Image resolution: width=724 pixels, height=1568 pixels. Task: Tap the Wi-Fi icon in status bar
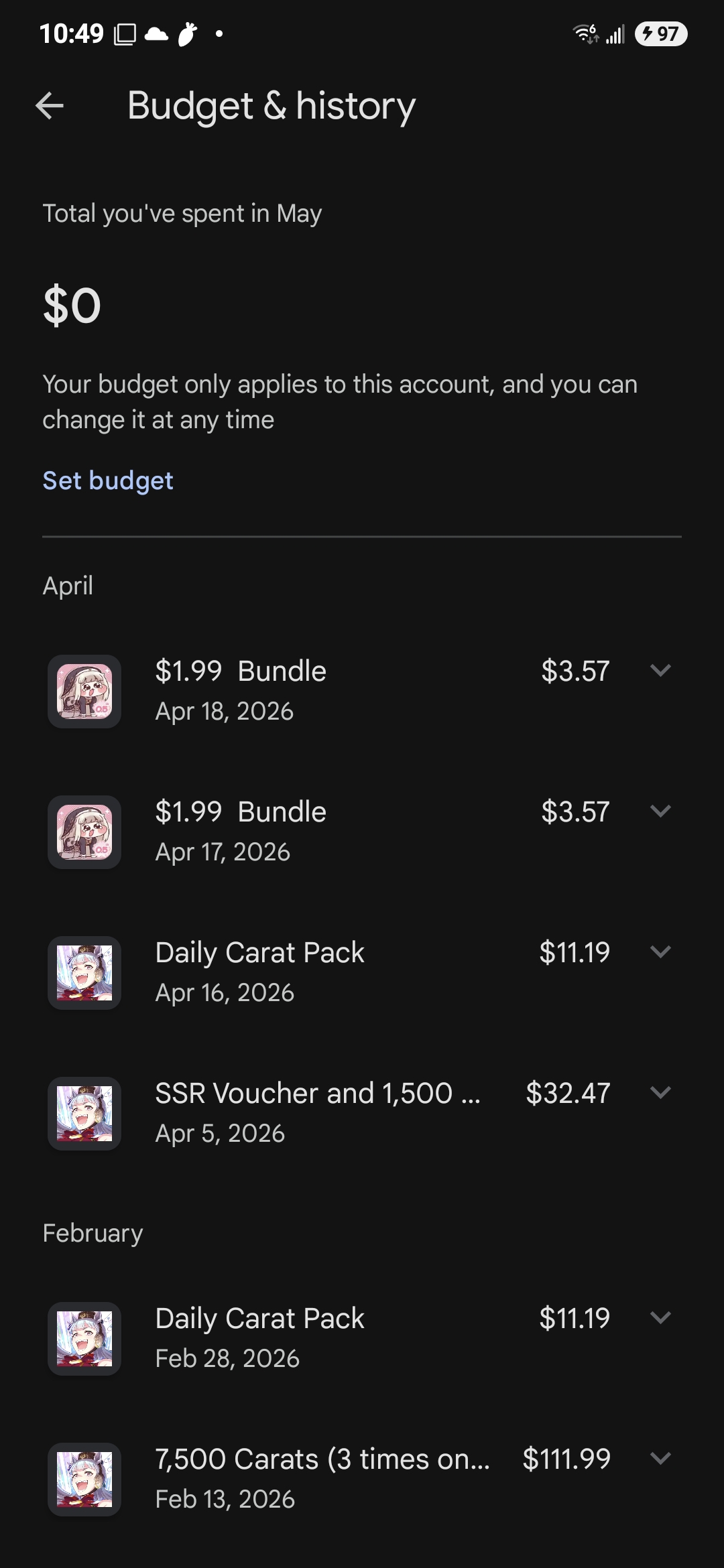(586, 34)
